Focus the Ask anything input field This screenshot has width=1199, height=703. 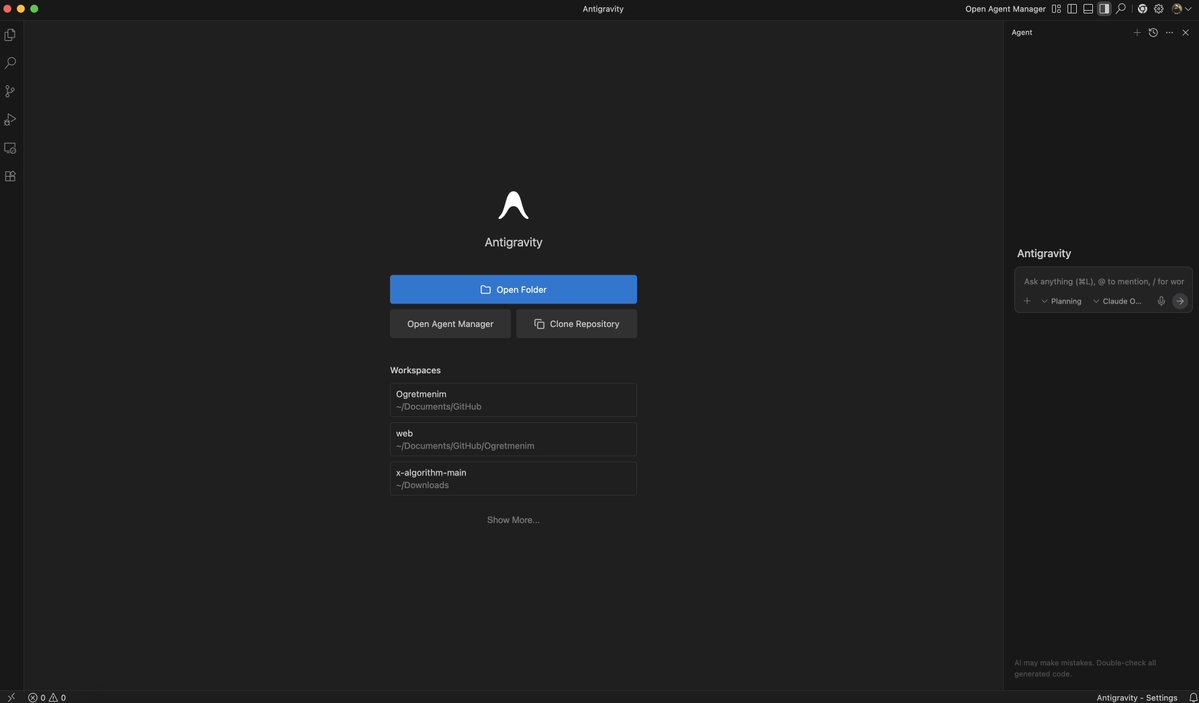[x=1103, y=282]
